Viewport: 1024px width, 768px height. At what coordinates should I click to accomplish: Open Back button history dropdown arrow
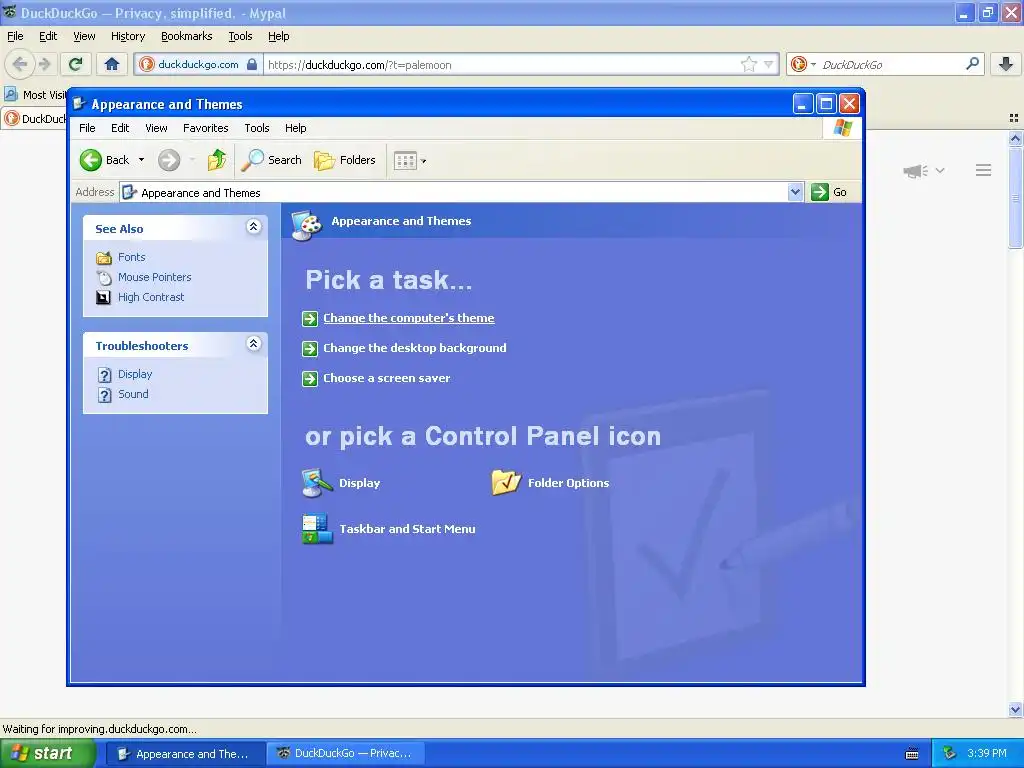point(141,160)
